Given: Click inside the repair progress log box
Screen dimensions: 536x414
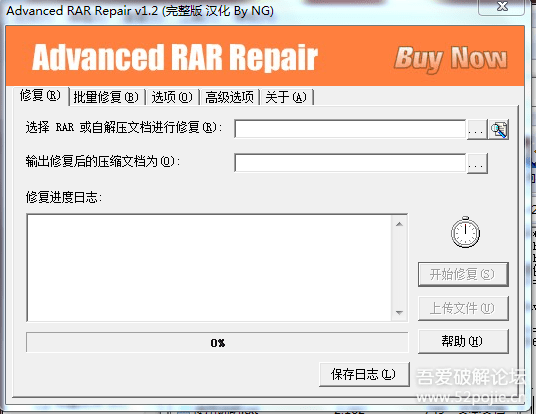Looking at the screenshot, I should [209, 268].
